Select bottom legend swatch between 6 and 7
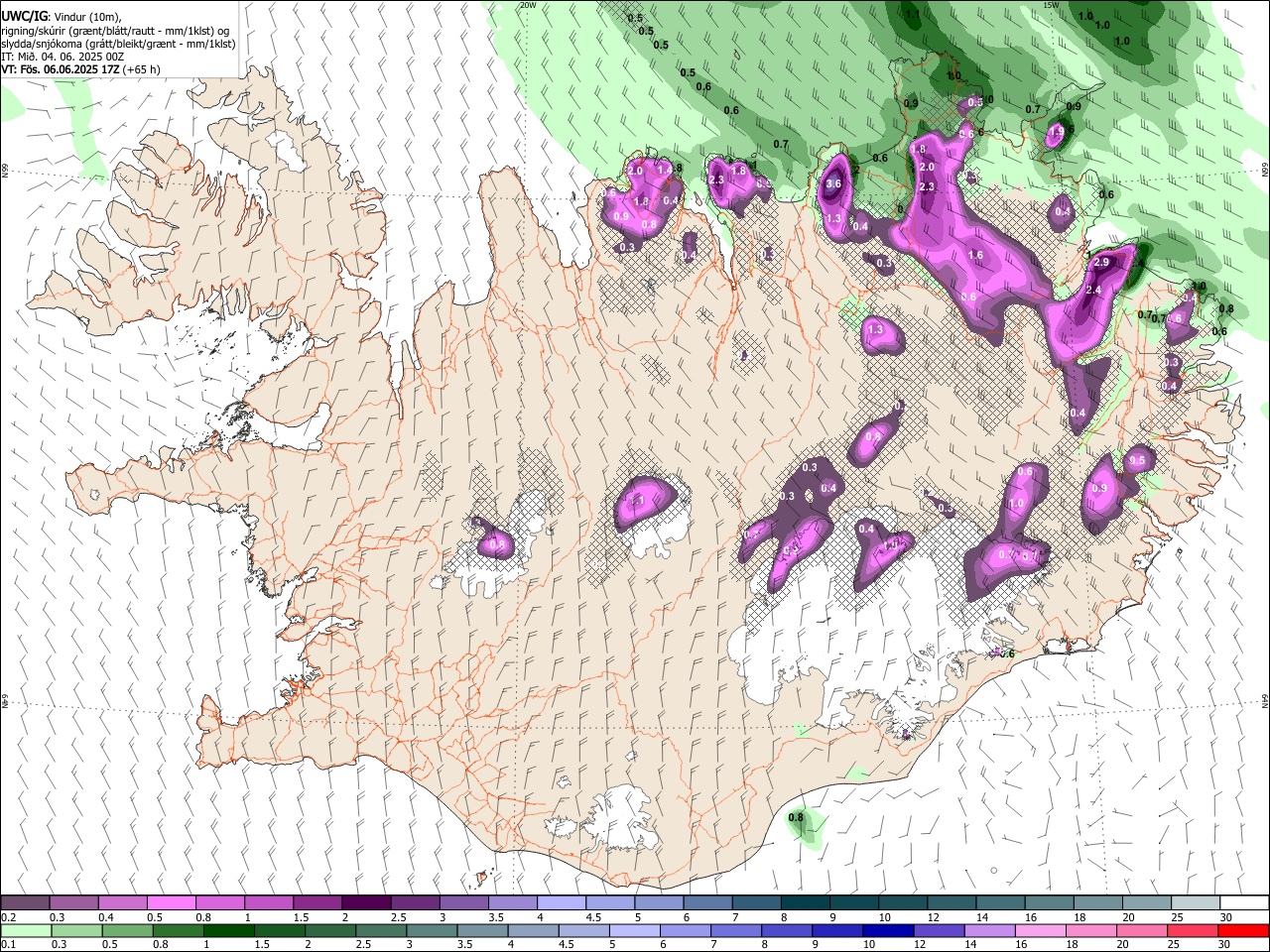Image resolution: width=1270 pixels, height=952 pixels. click(684, 930)
